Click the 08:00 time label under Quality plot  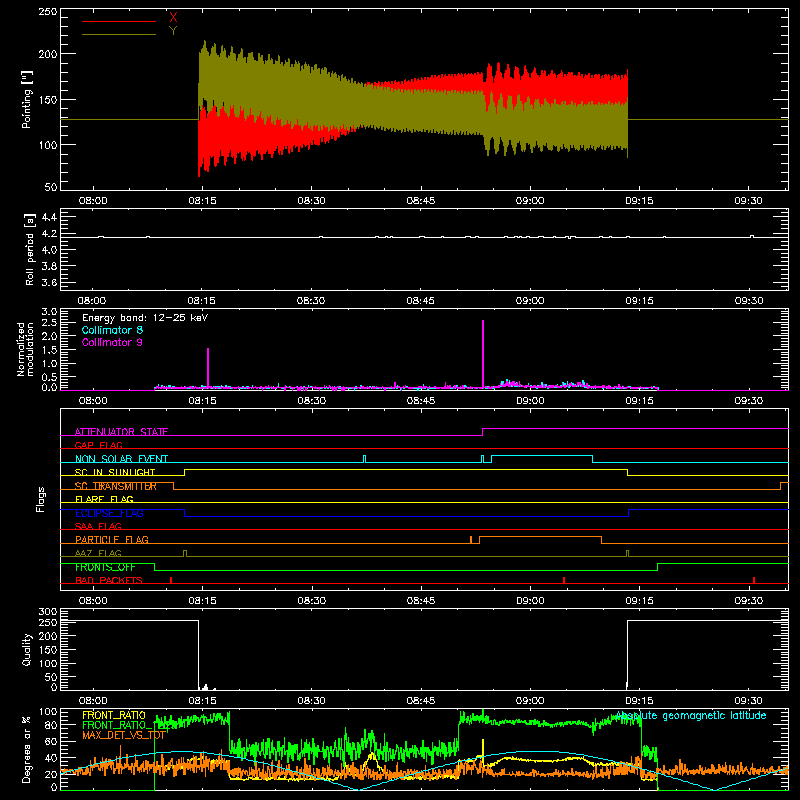pos(93,701)
